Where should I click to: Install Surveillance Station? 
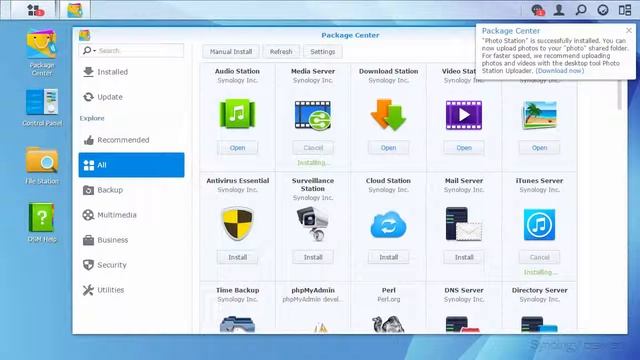(313, 257)
